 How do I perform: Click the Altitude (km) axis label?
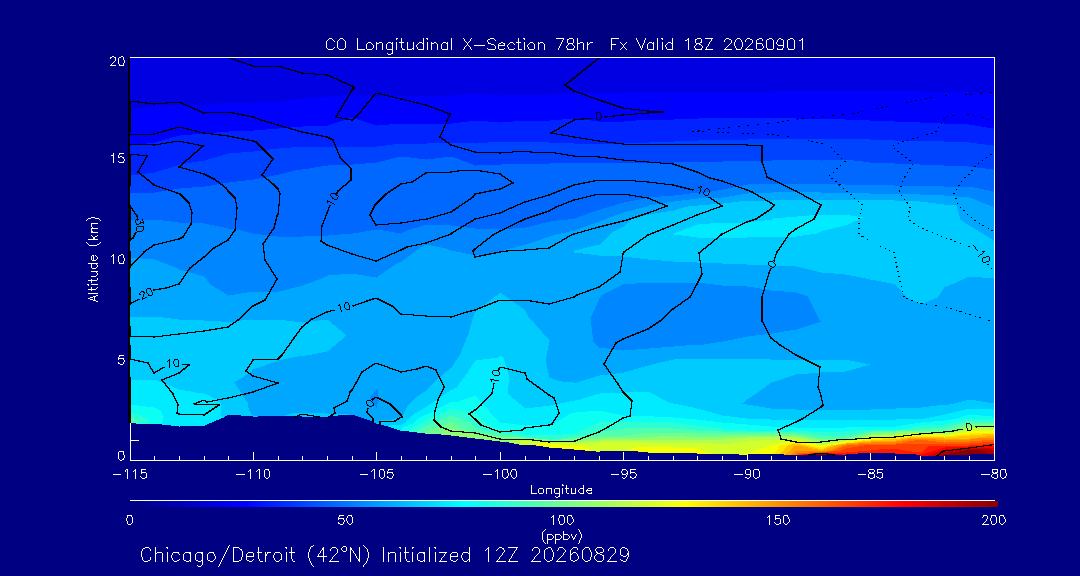[x=94, y=258]
